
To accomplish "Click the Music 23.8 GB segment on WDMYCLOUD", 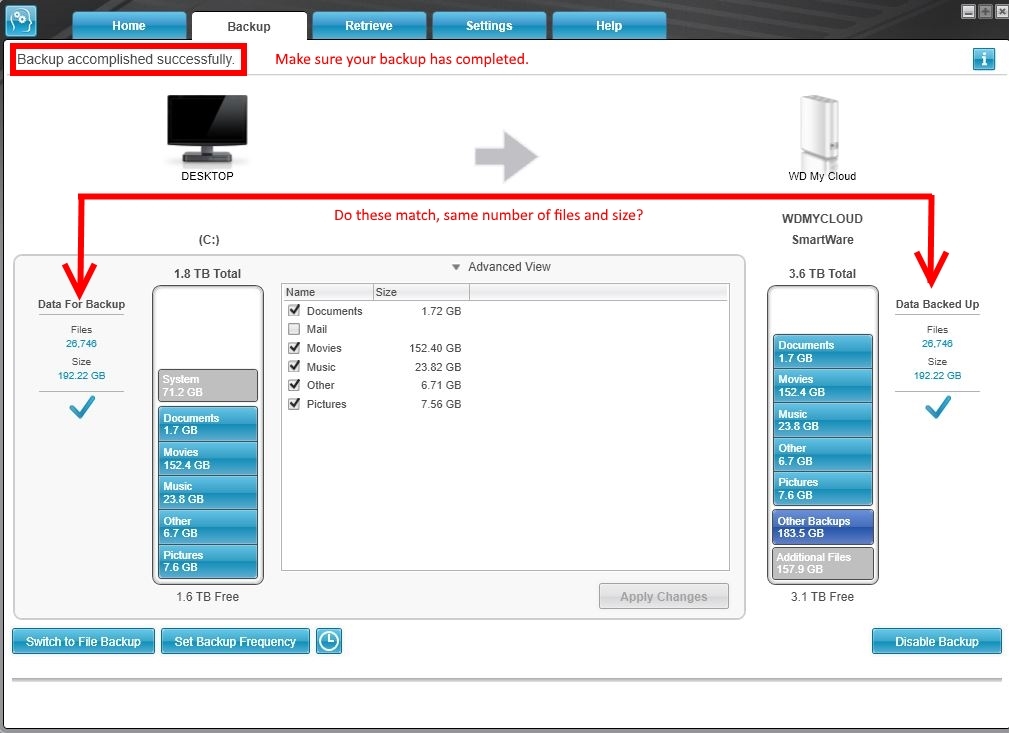I will click(x=822, y=419).
